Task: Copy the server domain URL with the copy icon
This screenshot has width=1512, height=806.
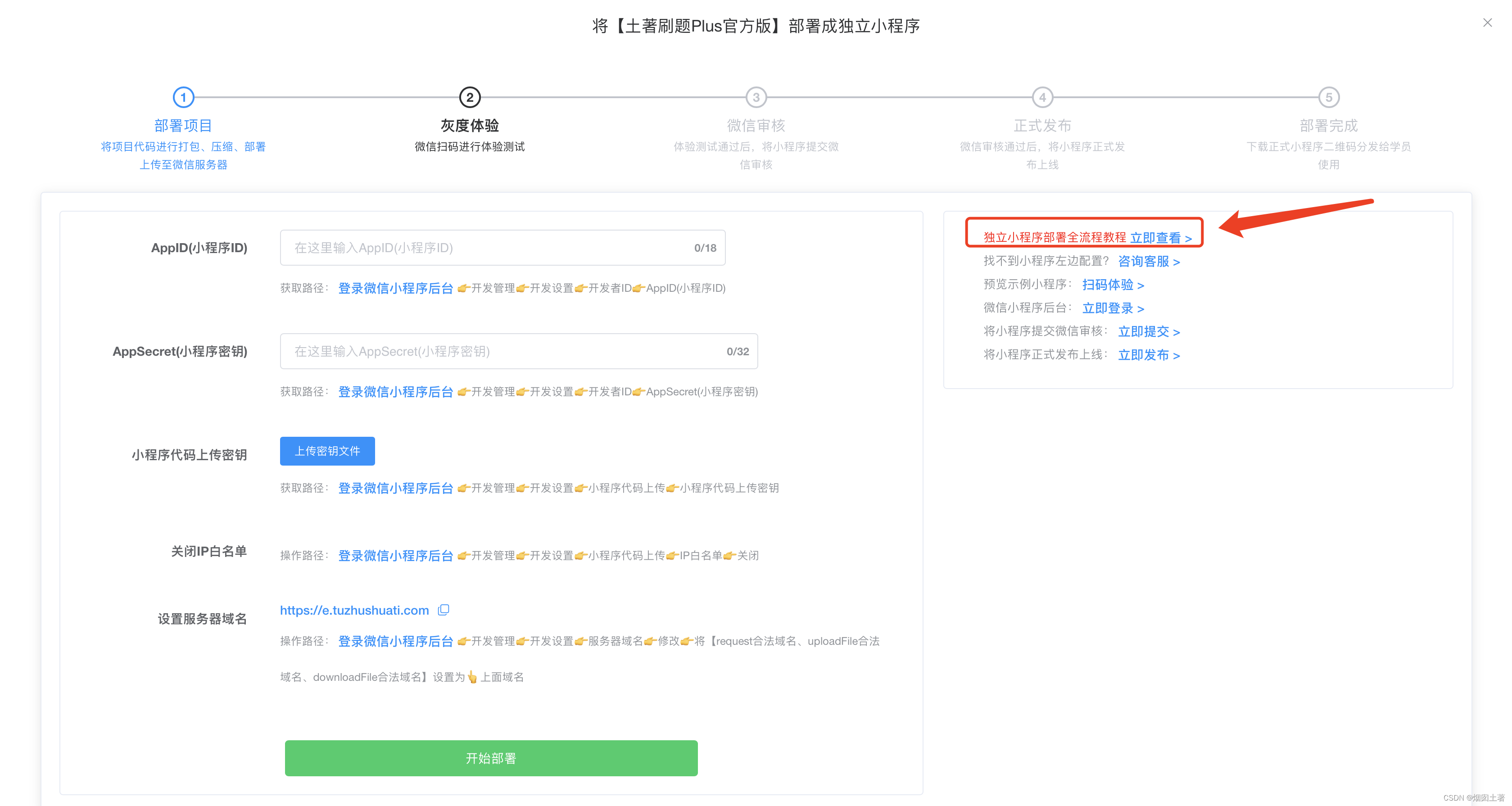Action: click(444, 610)
